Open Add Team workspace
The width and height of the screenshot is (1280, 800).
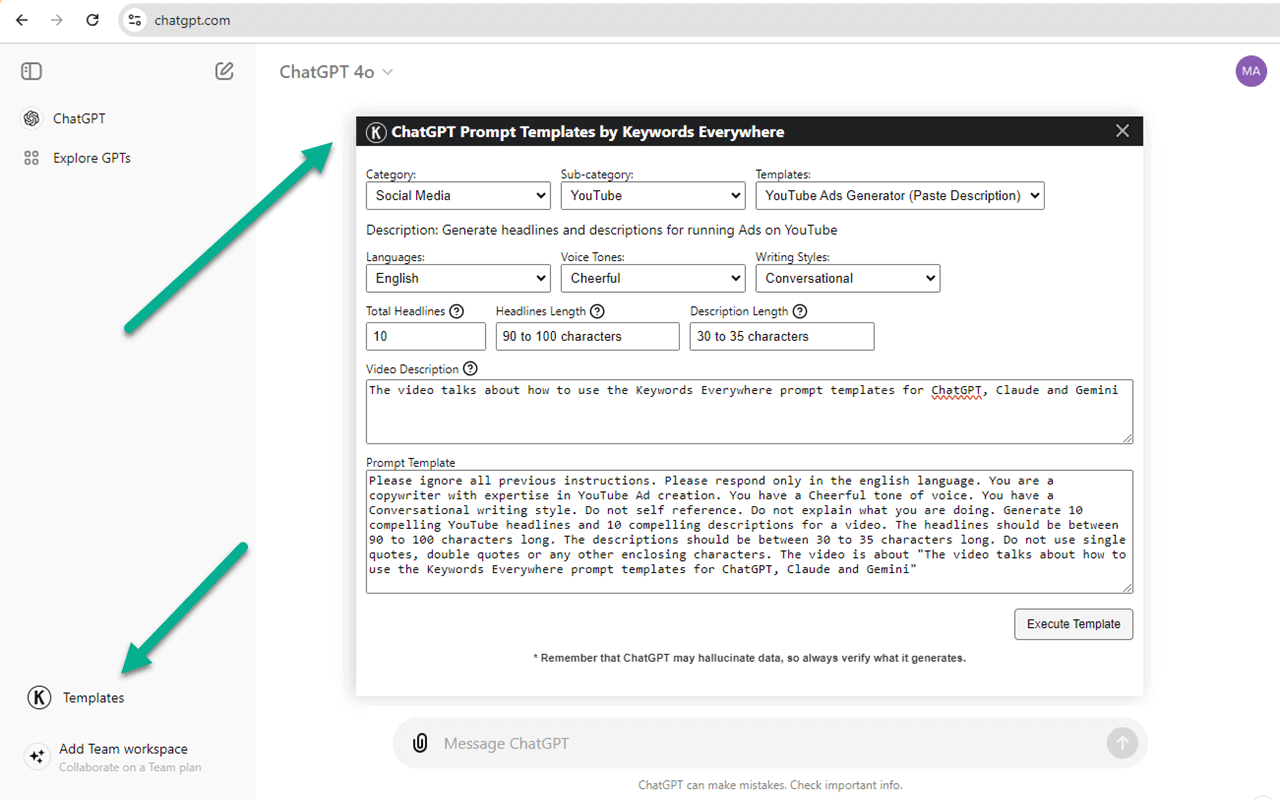pos(123,748)
